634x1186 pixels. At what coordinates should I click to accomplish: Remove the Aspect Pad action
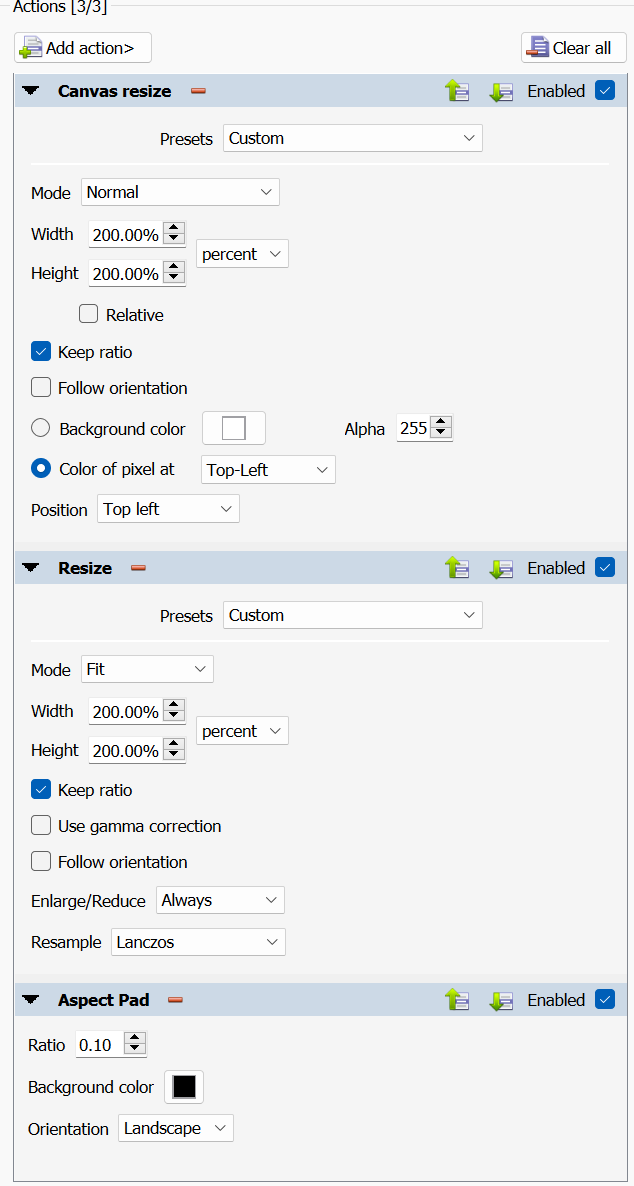click(x=175, y=1000)
